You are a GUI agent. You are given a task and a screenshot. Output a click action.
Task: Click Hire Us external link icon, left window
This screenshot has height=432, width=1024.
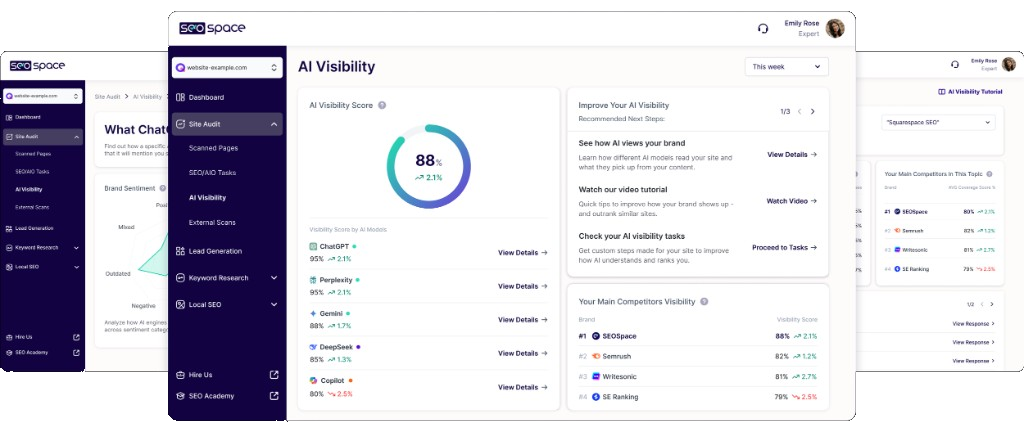76,337
